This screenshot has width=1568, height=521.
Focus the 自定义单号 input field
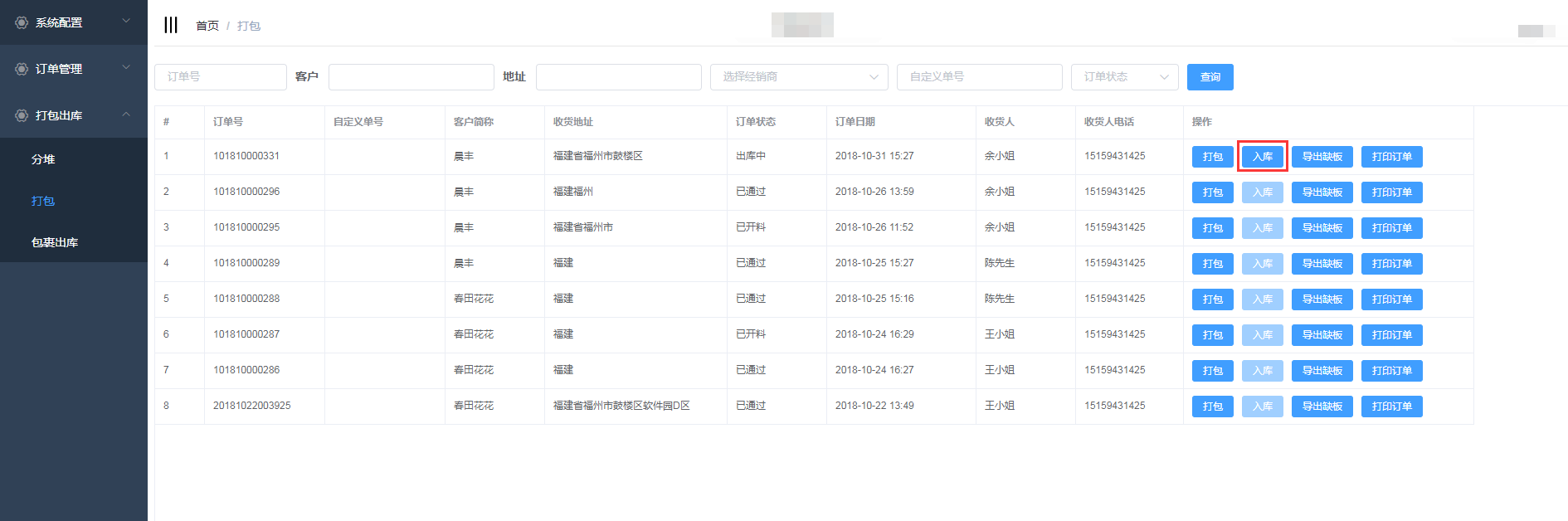980,77
